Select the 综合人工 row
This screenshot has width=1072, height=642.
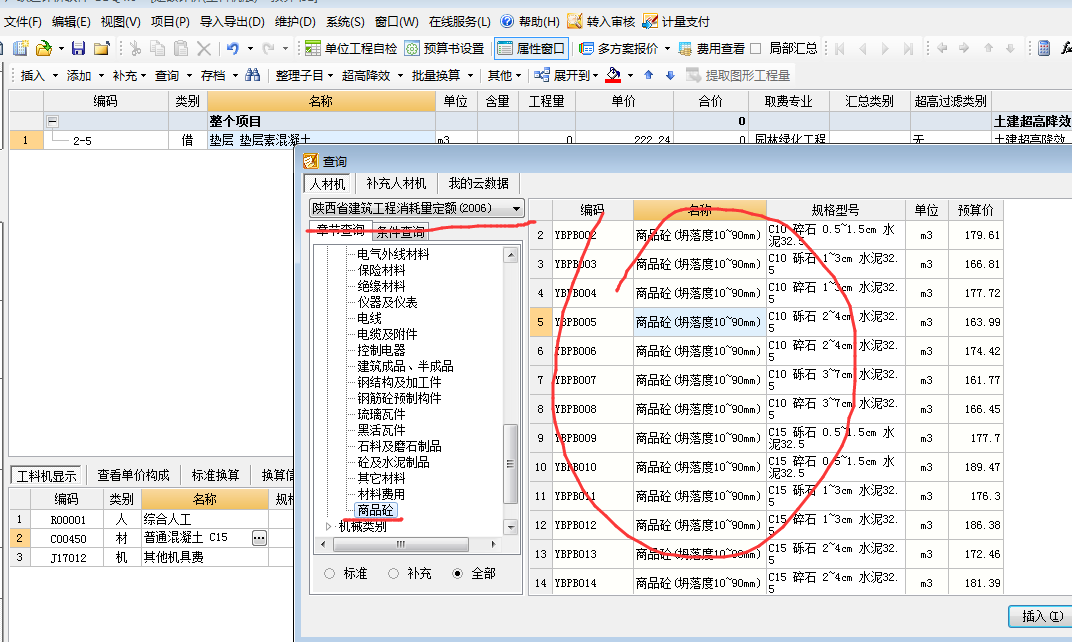pos(150,520)
